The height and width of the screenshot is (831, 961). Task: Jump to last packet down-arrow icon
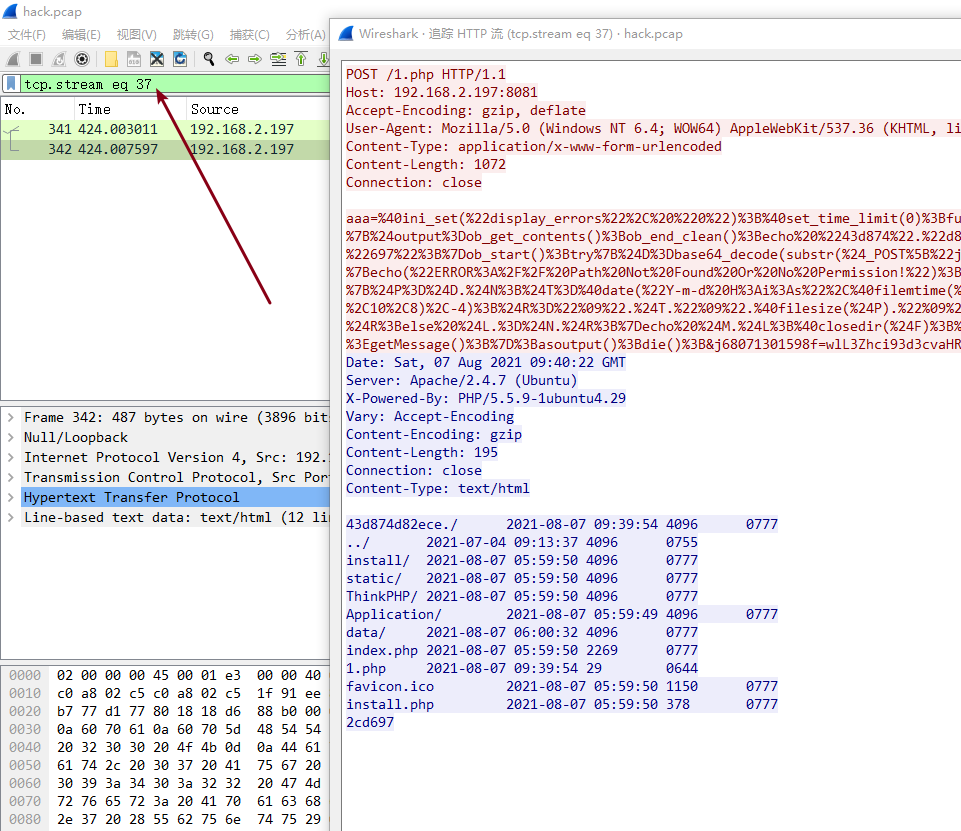323,59
